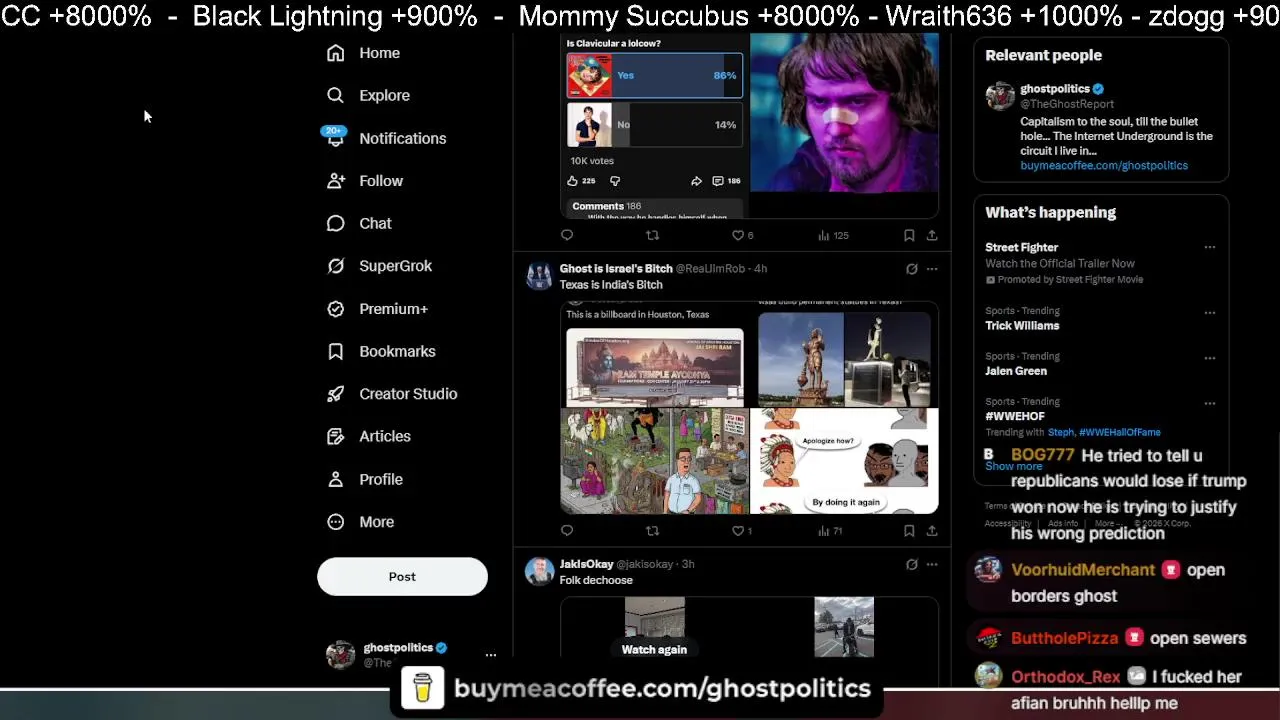Click the RealJimRob post avatar
This screenshot has width=1280, height=720.
coord(539,276)
